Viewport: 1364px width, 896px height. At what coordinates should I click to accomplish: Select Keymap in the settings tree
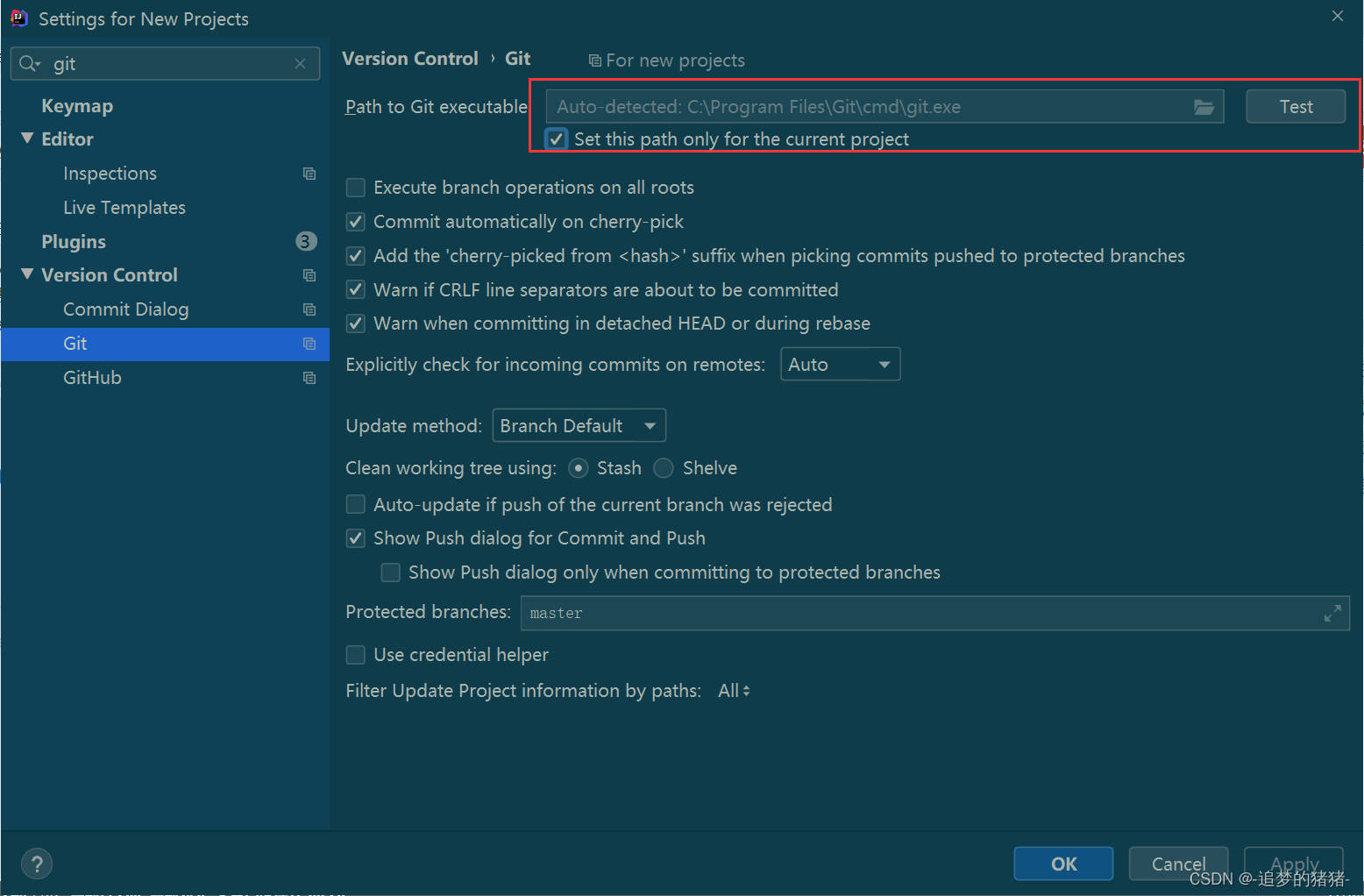point(77,106)
